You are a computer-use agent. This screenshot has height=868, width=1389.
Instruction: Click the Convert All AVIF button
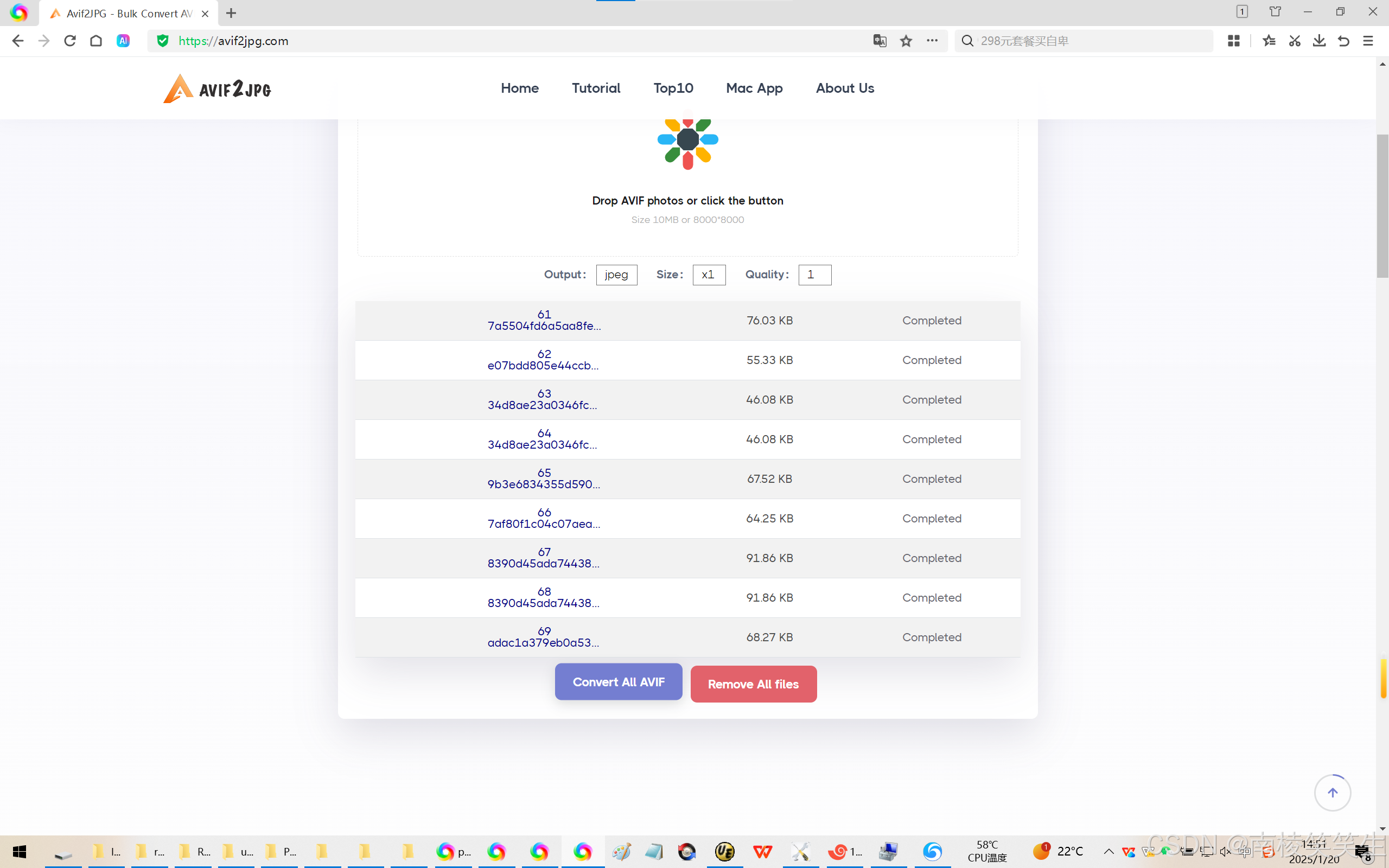(618, 682)
